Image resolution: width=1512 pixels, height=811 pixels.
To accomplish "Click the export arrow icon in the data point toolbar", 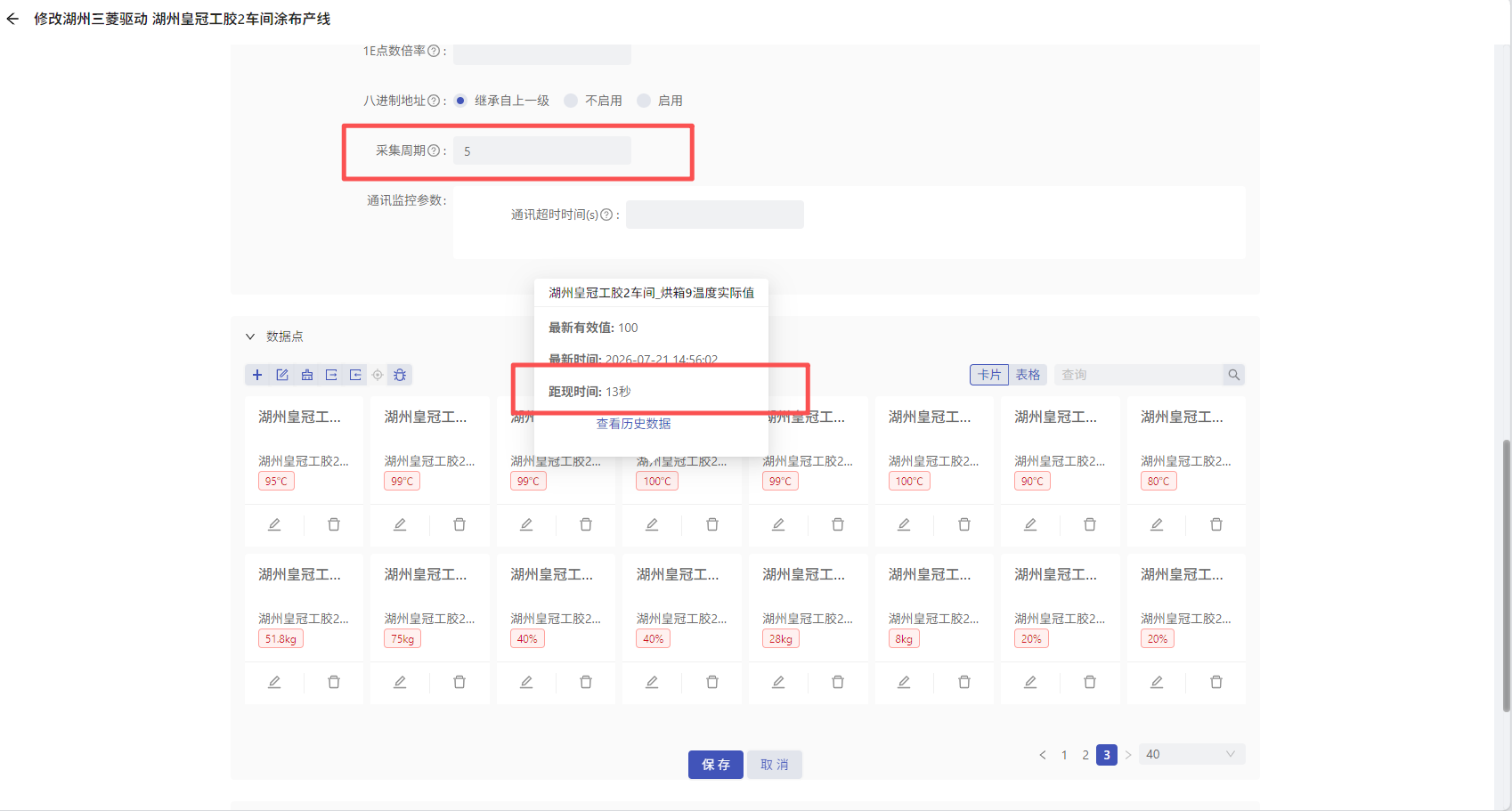I will pyautogui.click(x=331, y=375).
